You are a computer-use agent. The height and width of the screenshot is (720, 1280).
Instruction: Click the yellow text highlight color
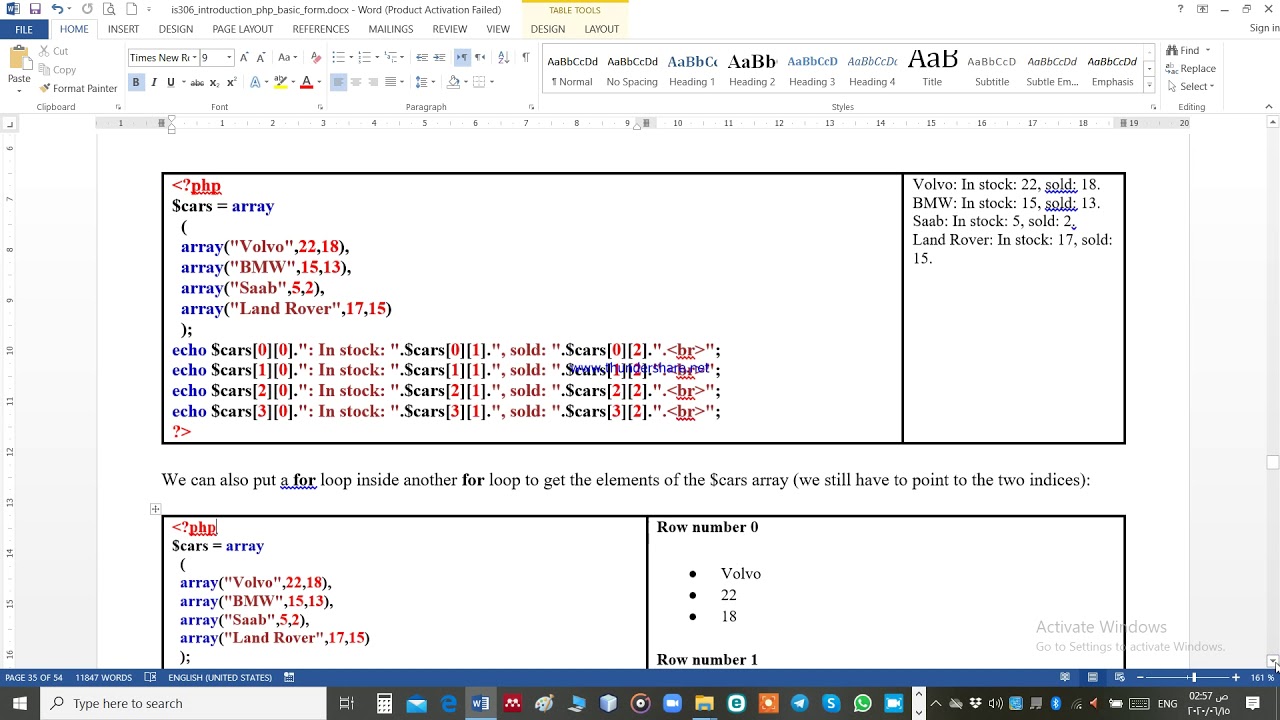click(279, 82)
